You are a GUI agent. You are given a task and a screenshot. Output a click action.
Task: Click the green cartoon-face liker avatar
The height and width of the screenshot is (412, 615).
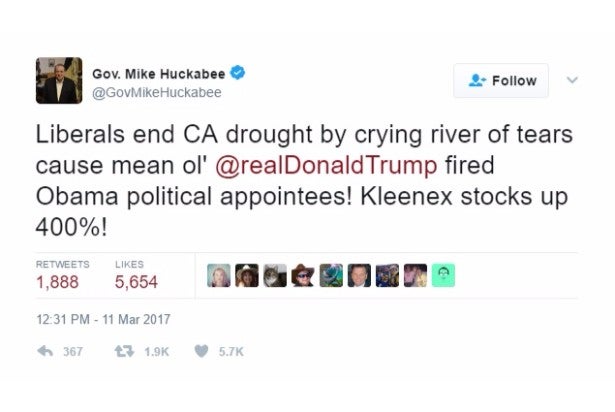coord(444,274)
